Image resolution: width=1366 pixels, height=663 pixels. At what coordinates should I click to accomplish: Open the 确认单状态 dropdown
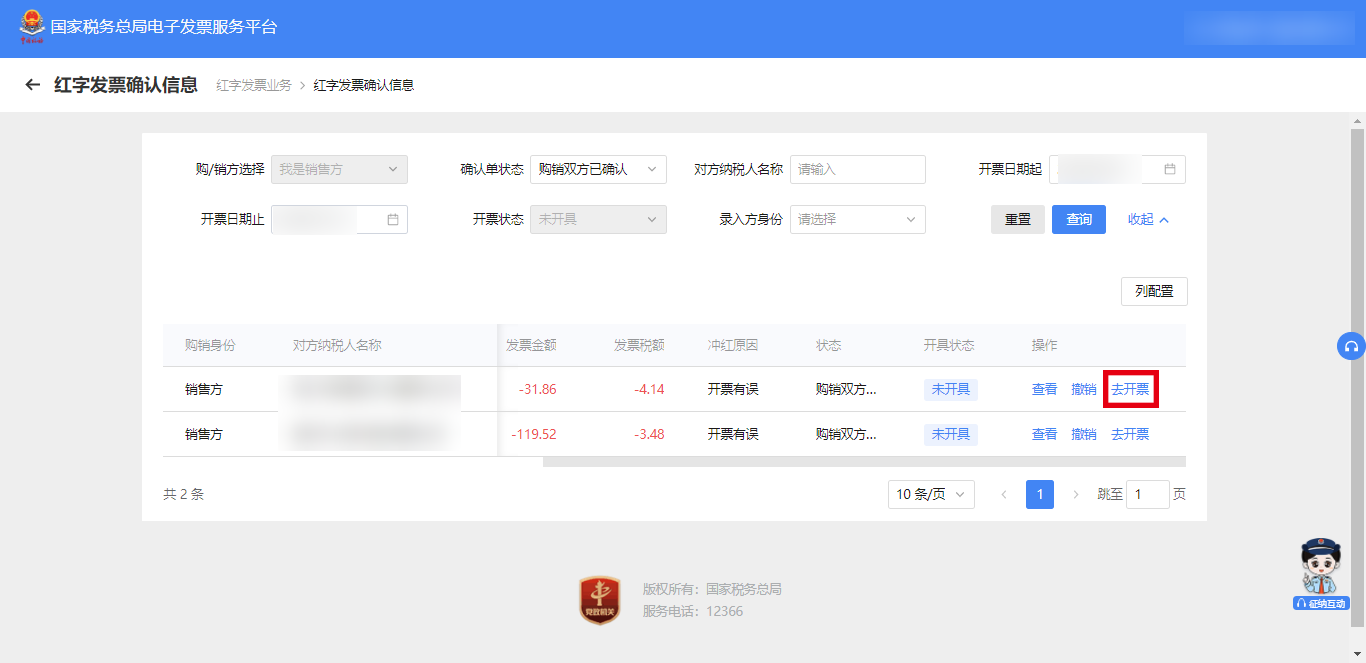[x=598, y=169]
